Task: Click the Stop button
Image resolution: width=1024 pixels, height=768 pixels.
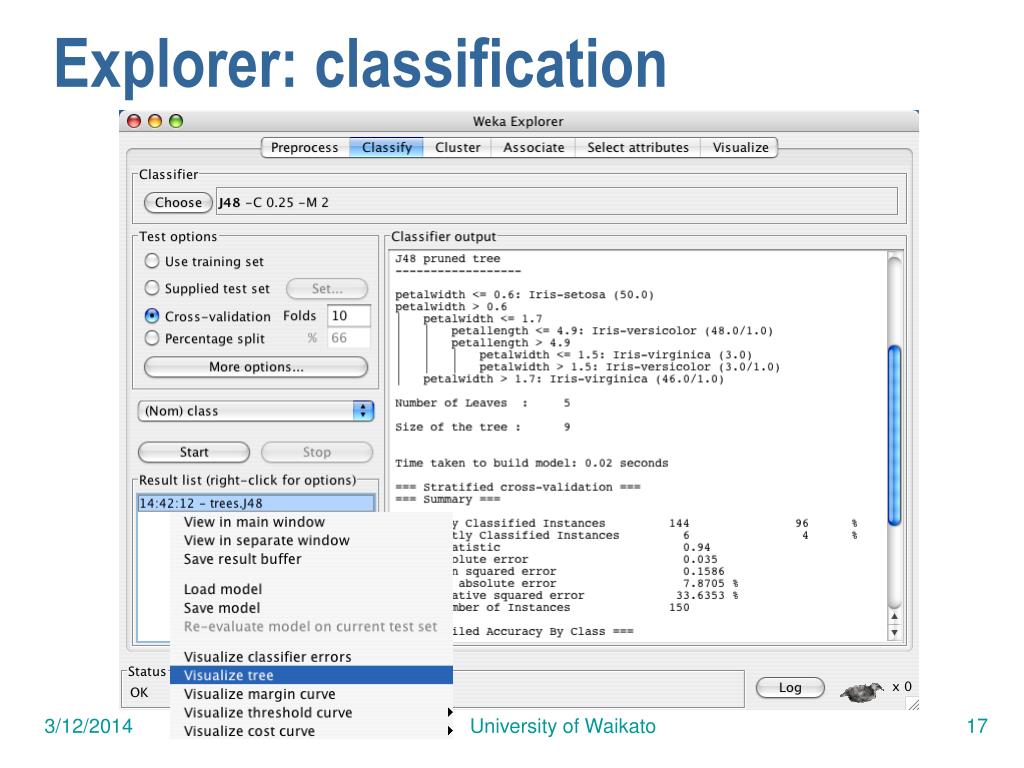Action: click(x=317, y=452)
